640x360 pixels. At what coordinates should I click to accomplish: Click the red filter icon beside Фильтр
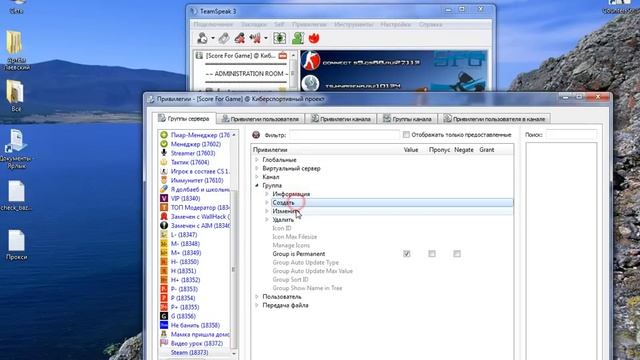256,135
